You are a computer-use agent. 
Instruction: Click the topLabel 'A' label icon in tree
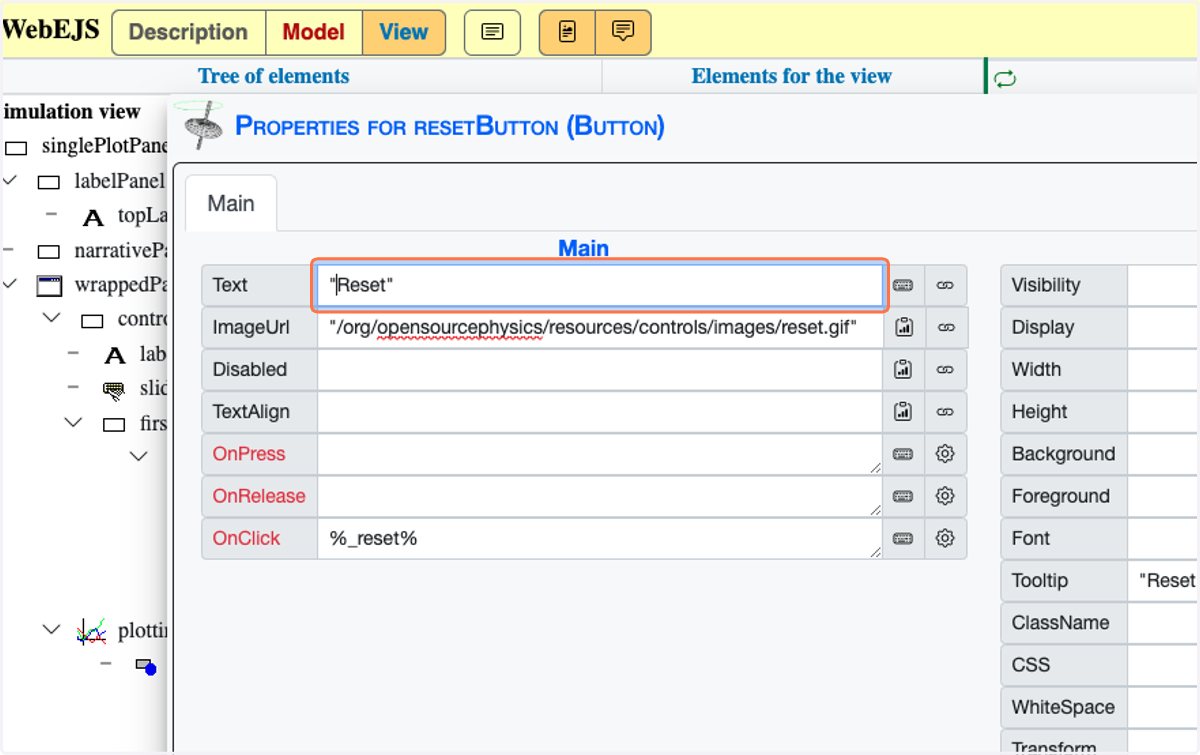[93, 217]
